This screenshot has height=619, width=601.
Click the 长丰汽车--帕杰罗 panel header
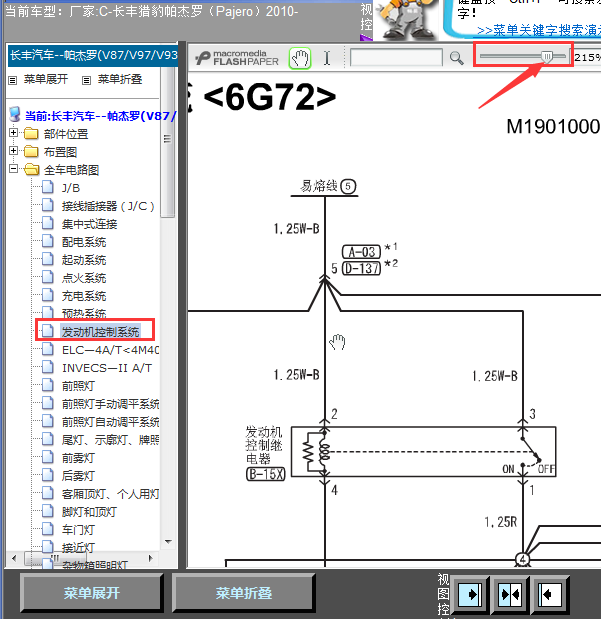coord(93,55)
